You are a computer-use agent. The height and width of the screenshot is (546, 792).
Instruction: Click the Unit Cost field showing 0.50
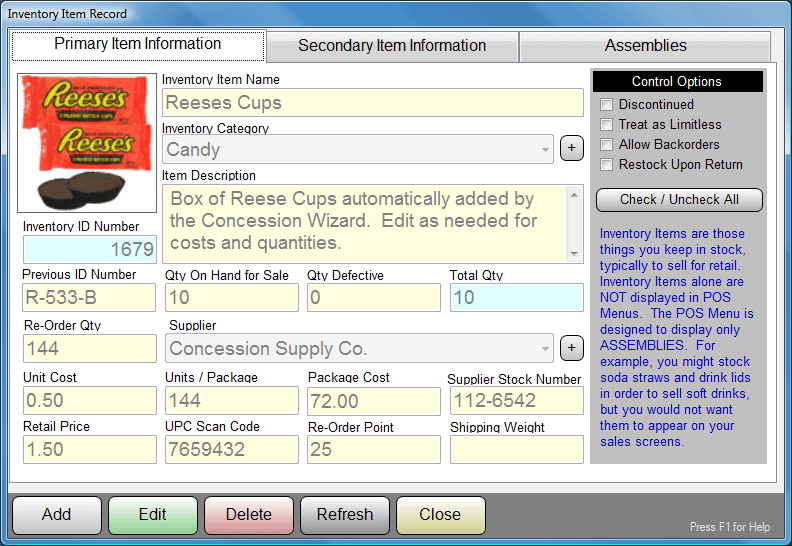[x=90, y=401]
